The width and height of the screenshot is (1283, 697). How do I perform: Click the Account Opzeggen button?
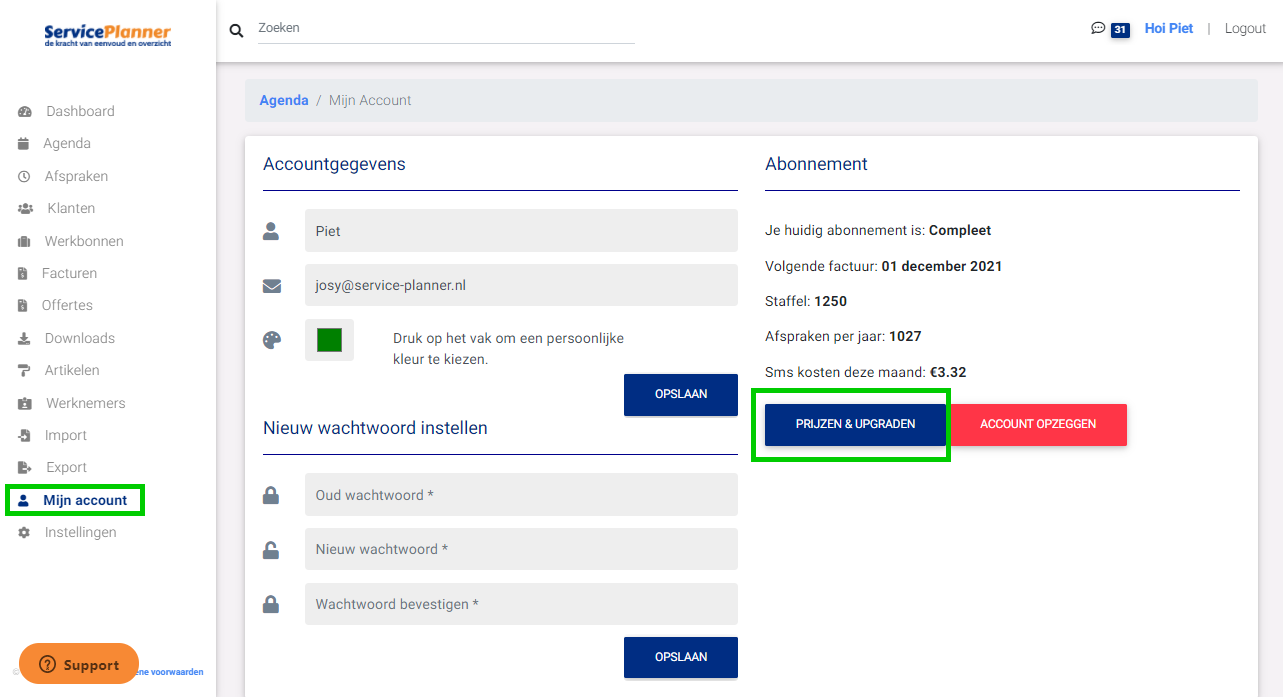tap(1038, 424)
